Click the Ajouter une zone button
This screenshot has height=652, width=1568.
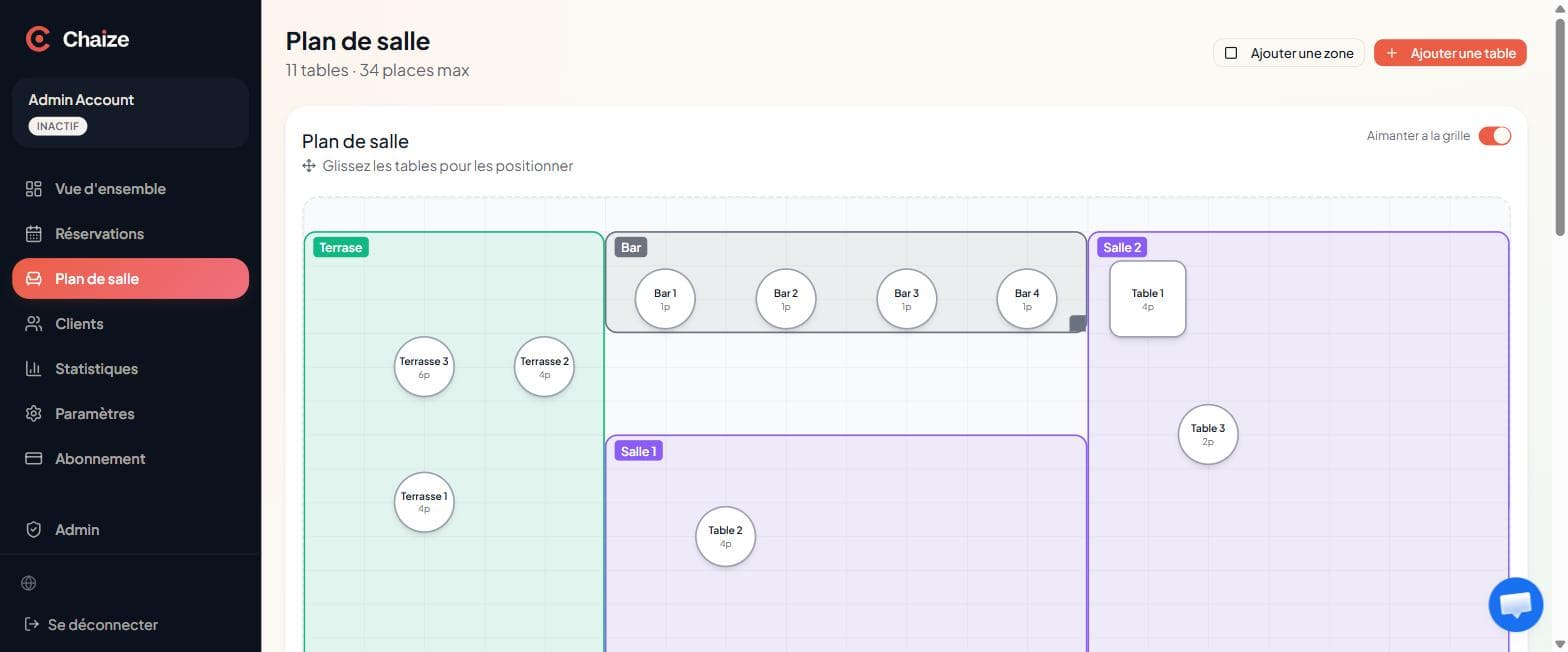click(x=1289, y=53)
